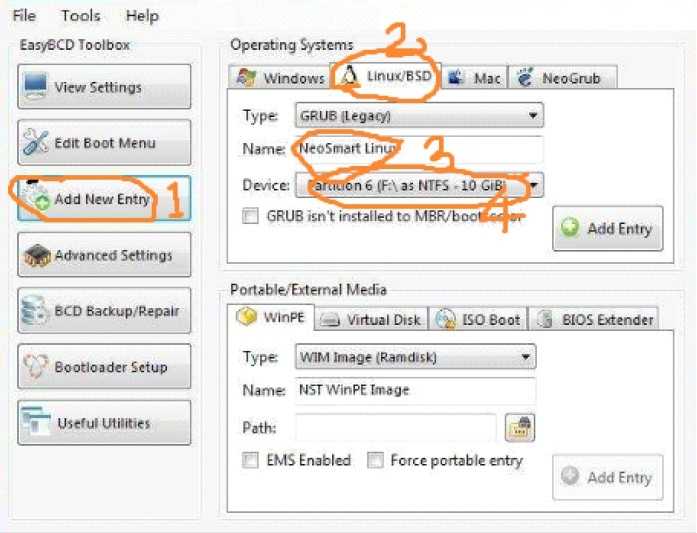The width and height of the screenshot is (697, 533).
Task: Click the NeoSmart Linux name field
Action: point(419,149)
